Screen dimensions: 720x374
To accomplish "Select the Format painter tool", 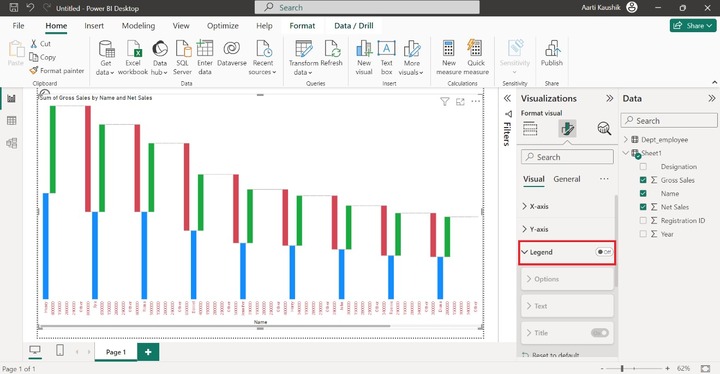I will point(57,70).
